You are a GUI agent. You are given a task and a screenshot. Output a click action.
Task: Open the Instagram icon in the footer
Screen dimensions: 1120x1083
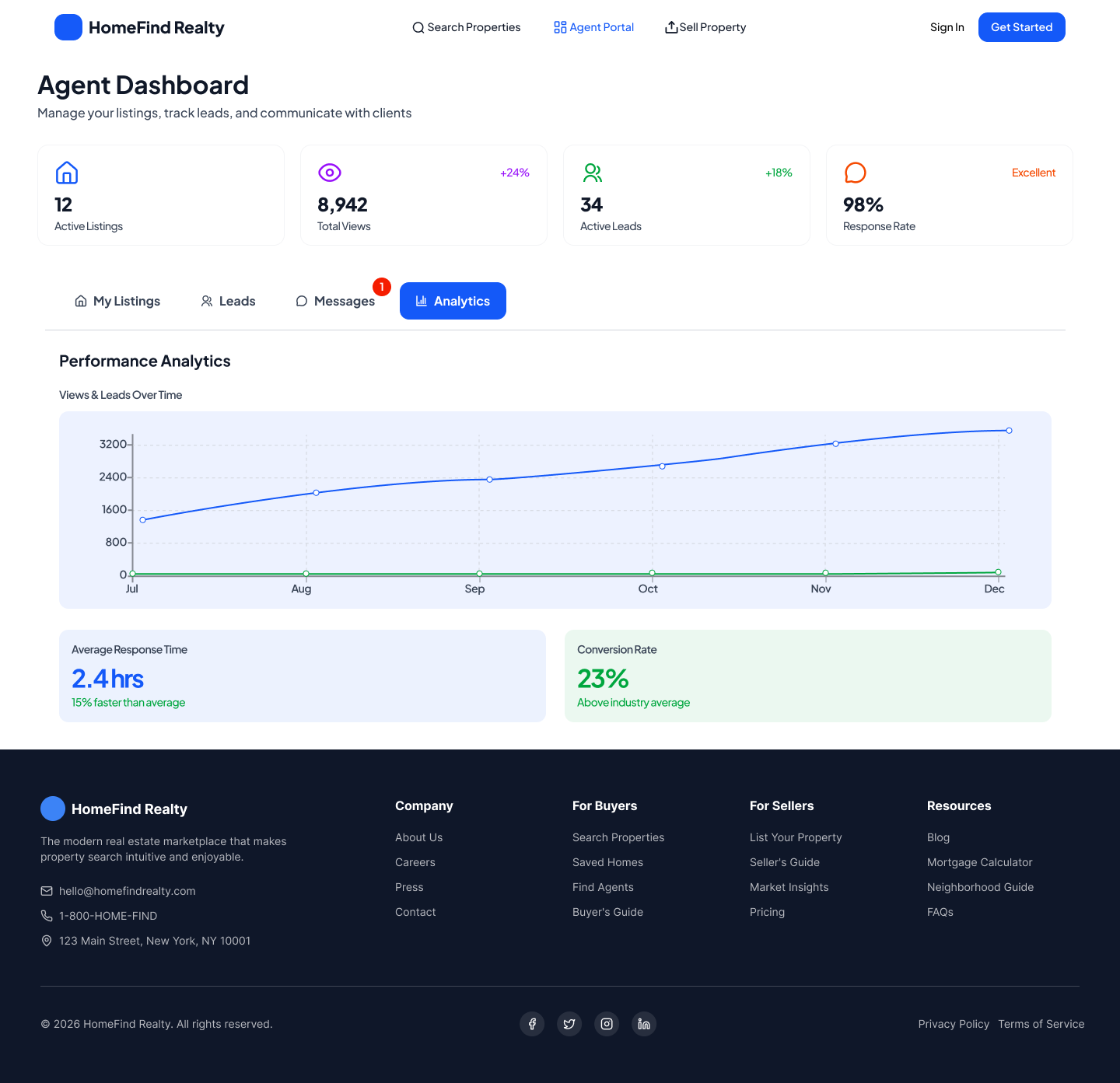point(607,1024)
